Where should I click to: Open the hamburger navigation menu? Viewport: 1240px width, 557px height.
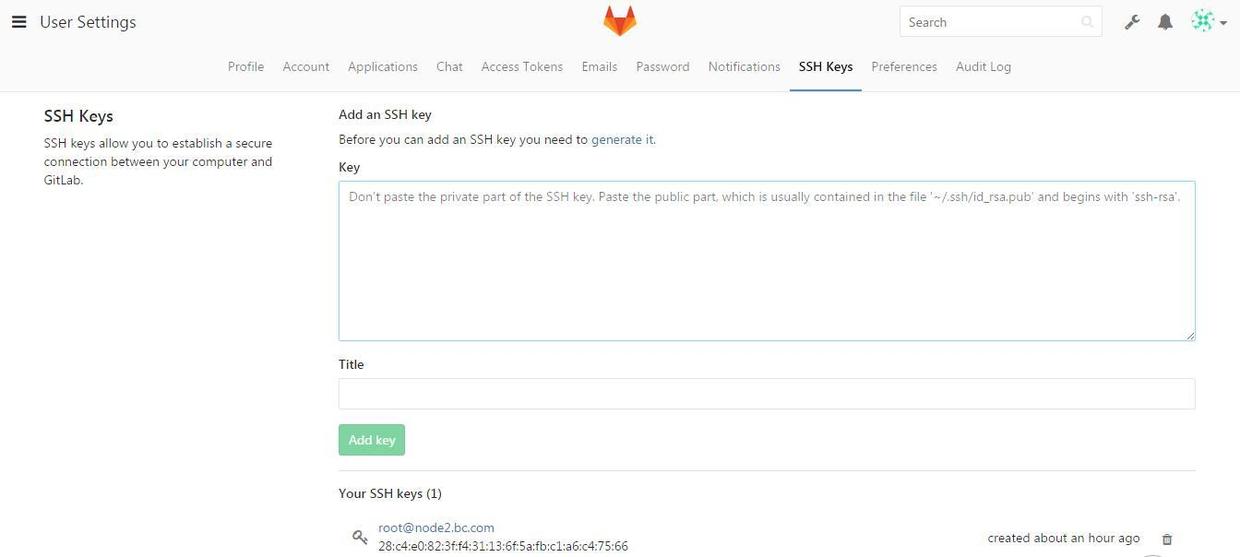click(19, 22)
